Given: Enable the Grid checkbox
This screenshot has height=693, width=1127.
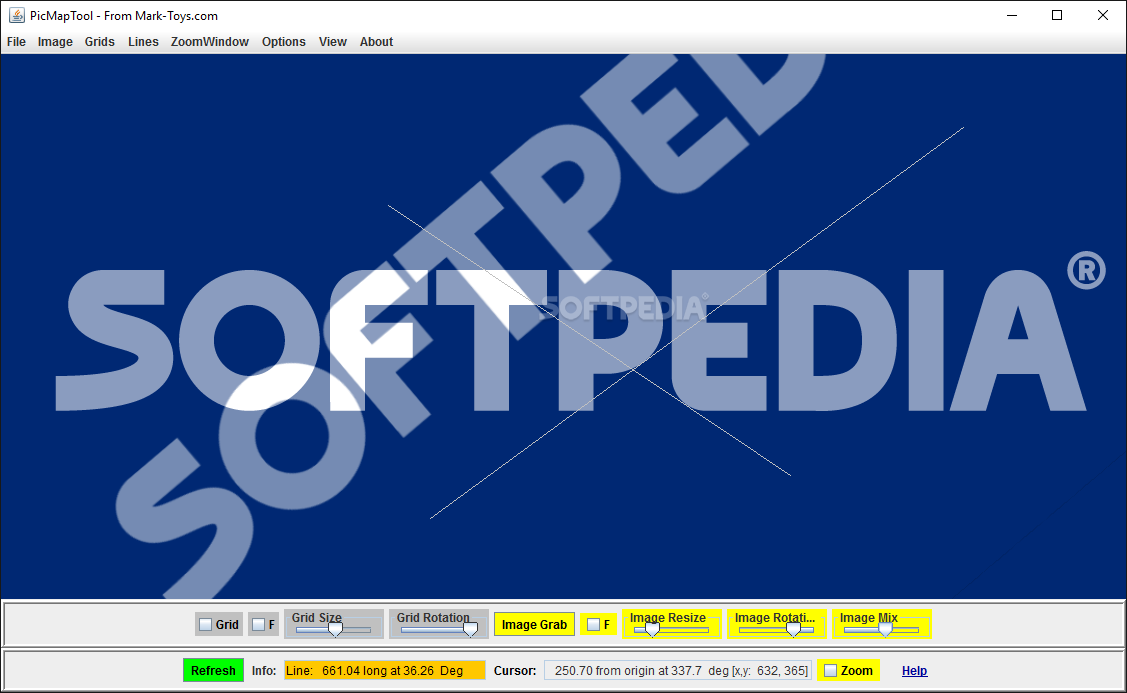Looking at the screenshot, I should tap(206, 625).
